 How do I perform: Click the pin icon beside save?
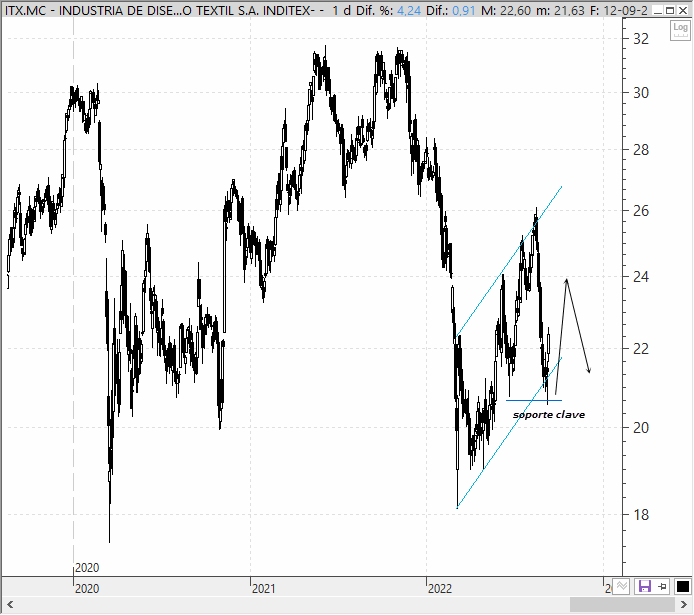tap(663, 587)
